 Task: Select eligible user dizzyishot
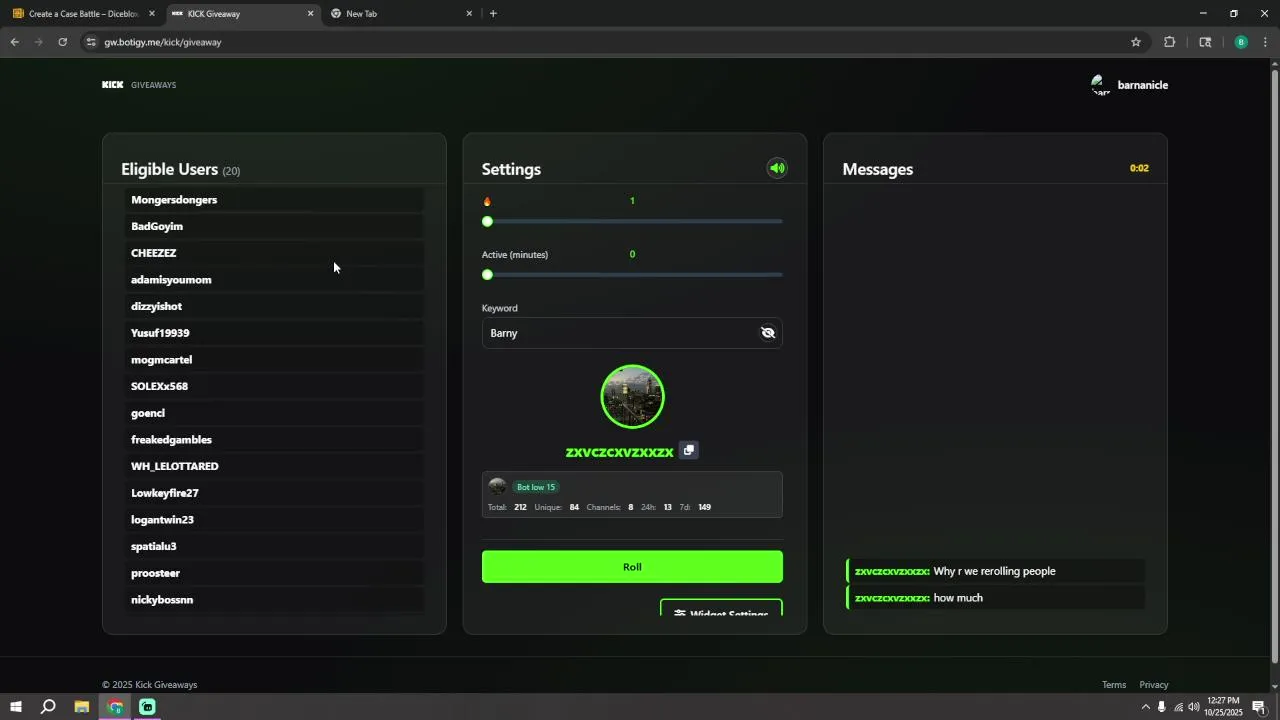(274, 307)
